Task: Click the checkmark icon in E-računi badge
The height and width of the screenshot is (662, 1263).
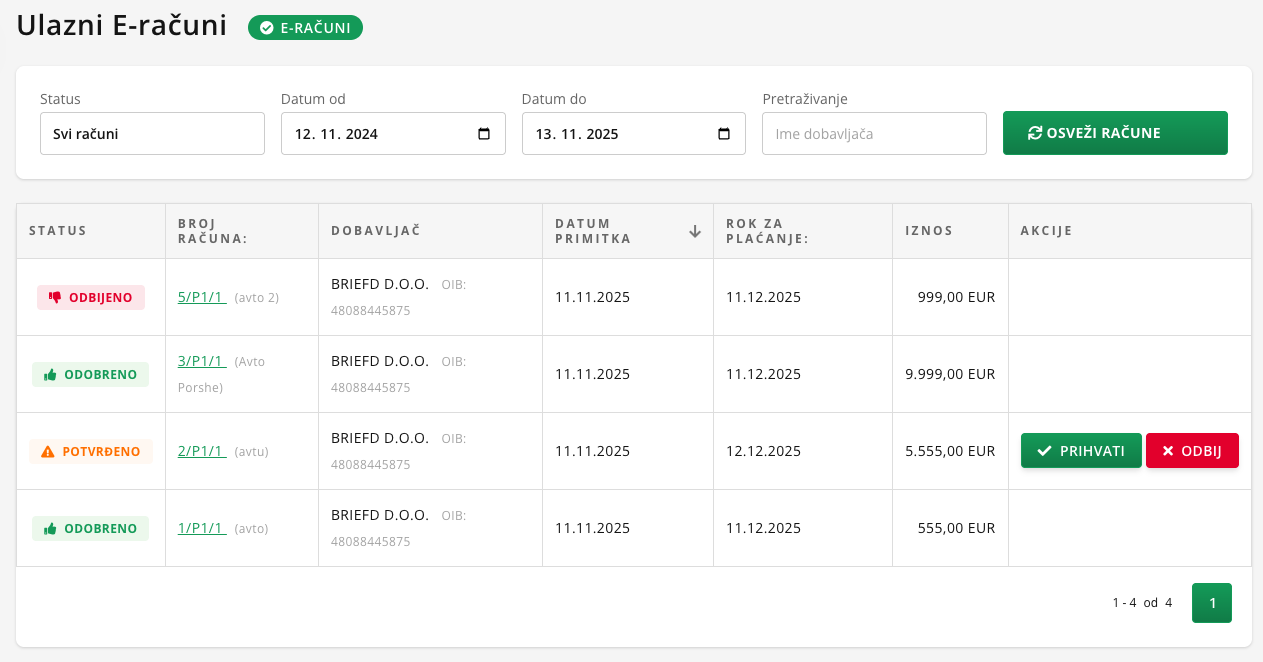Action: [266, 28]
